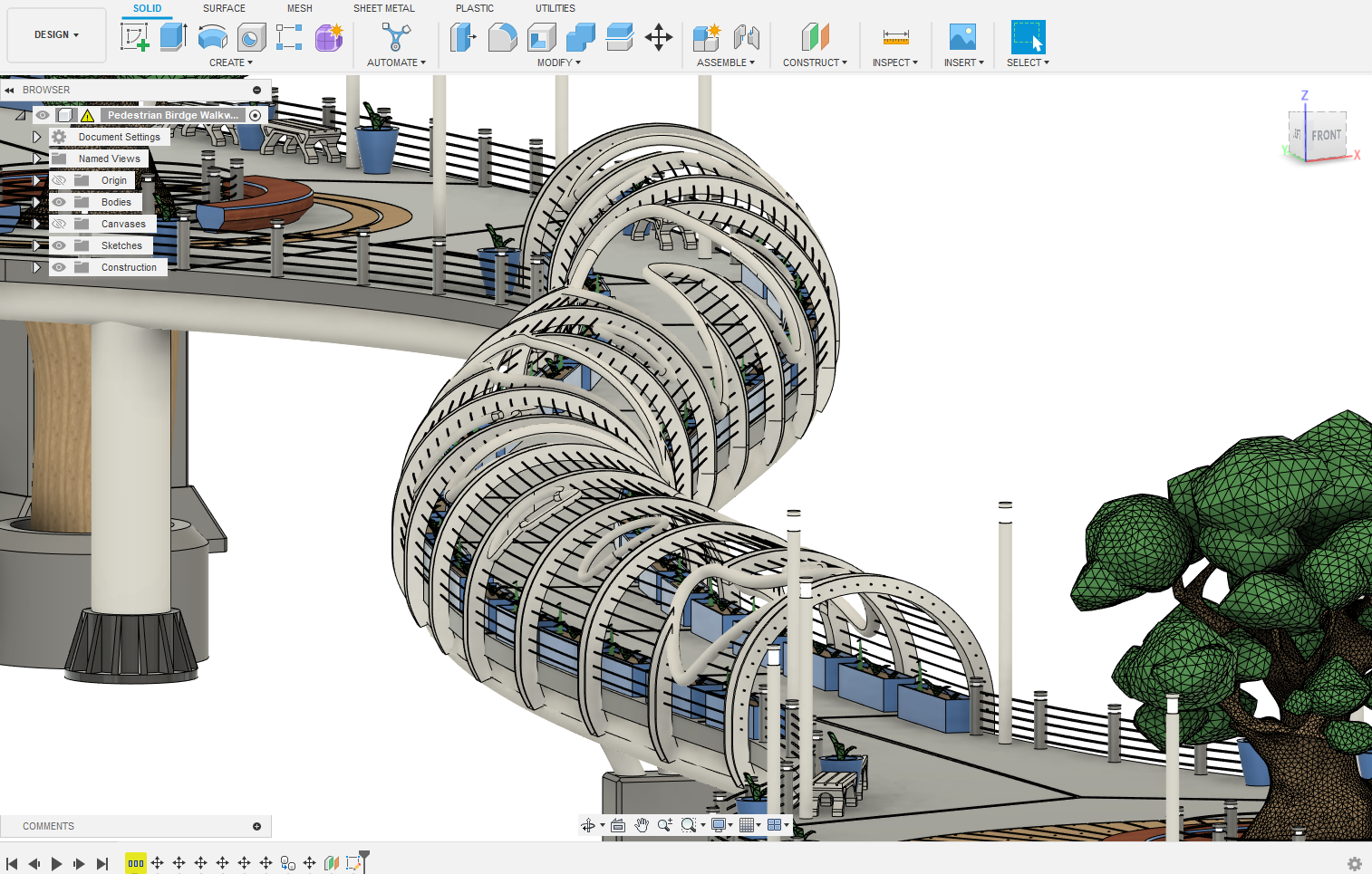
Task: Play the design timeline
Action: 56,863
